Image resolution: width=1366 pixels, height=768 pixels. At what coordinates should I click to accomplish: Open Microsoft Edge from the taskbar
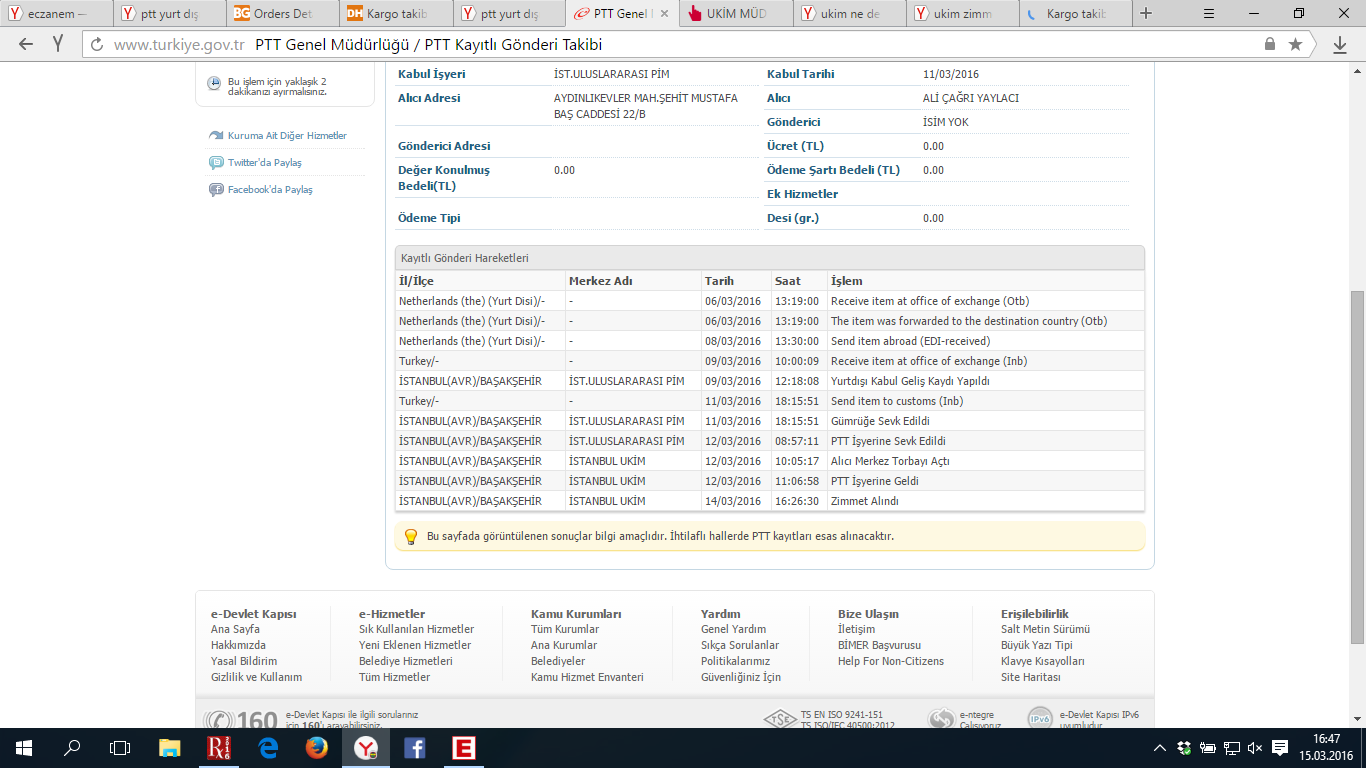pos(268,747)
